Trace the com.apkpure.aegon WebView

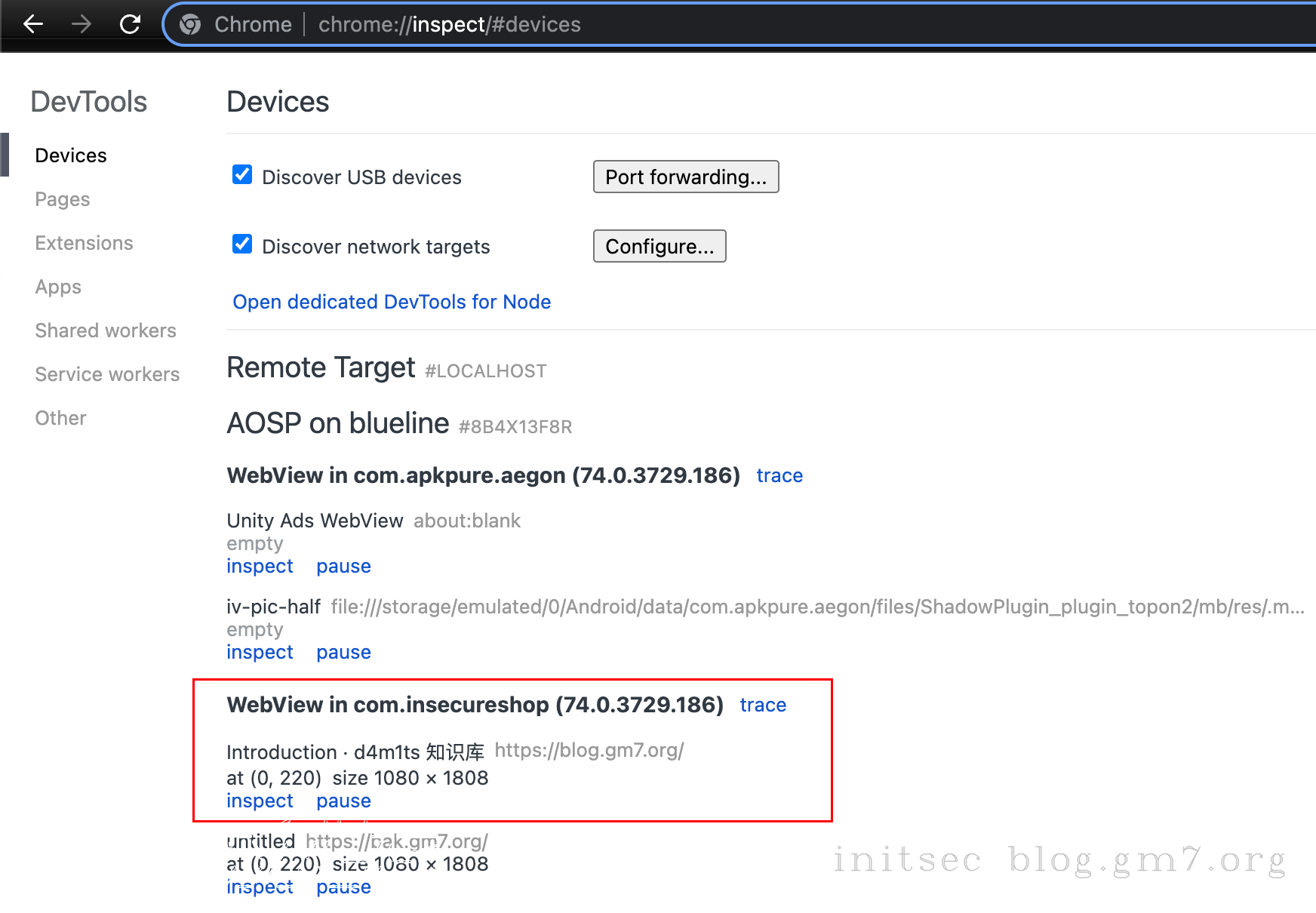pos(779,475)
